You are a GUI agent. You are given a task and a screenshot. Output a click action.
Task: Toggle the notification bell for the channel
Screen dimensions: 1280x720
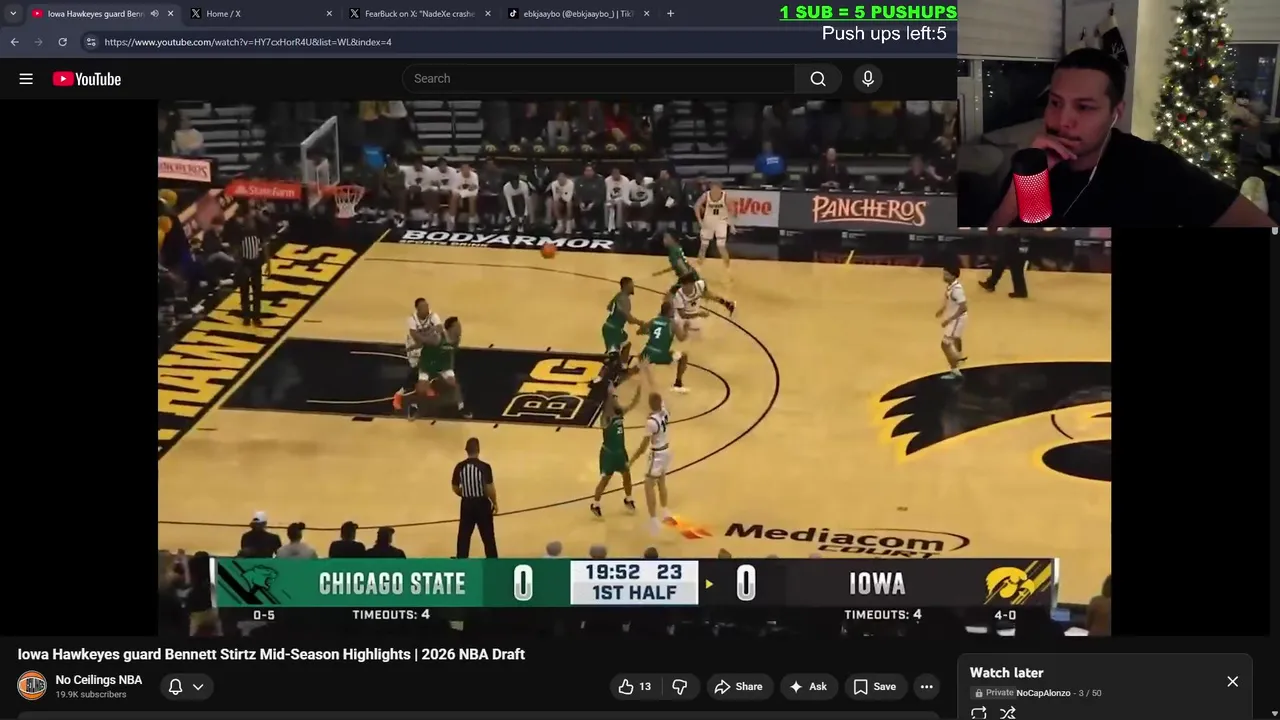point(175,687)
